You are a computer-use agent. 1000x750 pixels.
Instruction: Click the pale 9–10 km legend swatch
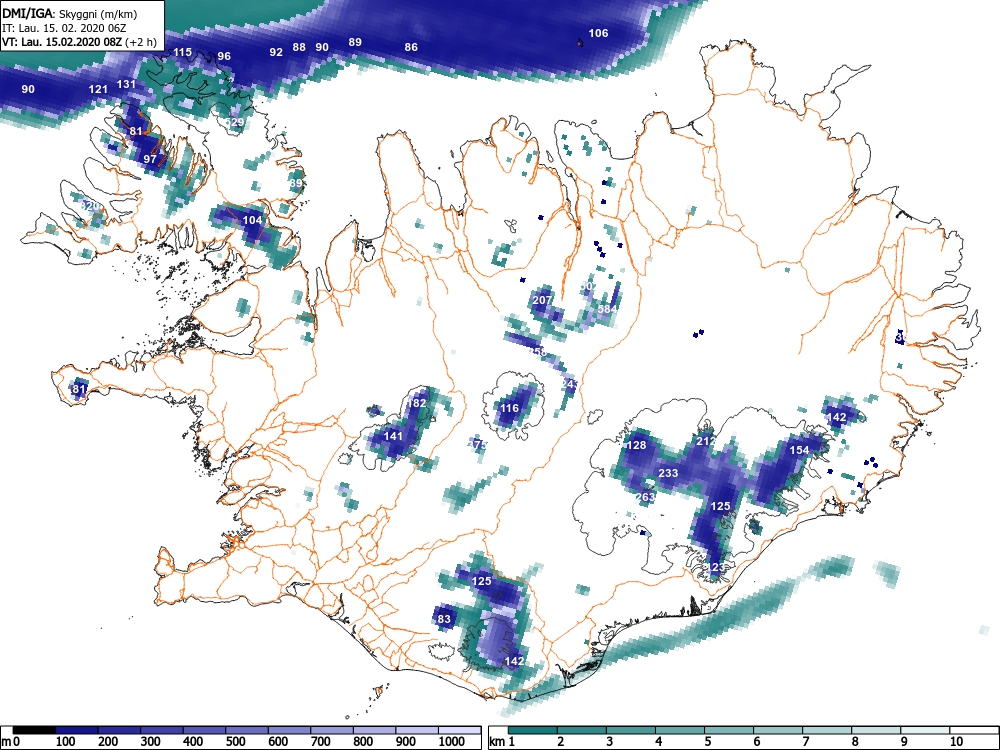(x=925, y=730)
